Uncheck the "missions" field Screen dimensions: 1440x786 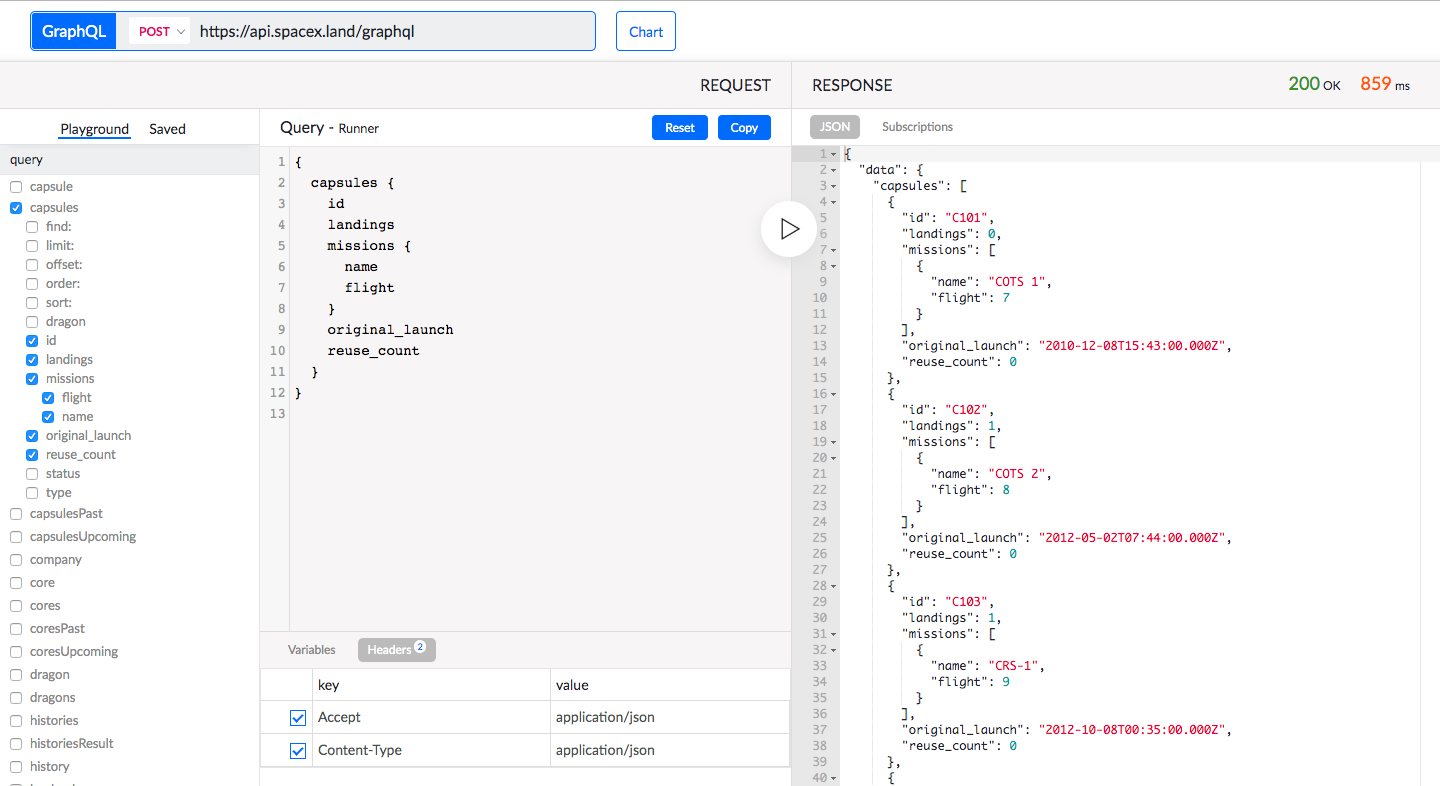point(31,378)
